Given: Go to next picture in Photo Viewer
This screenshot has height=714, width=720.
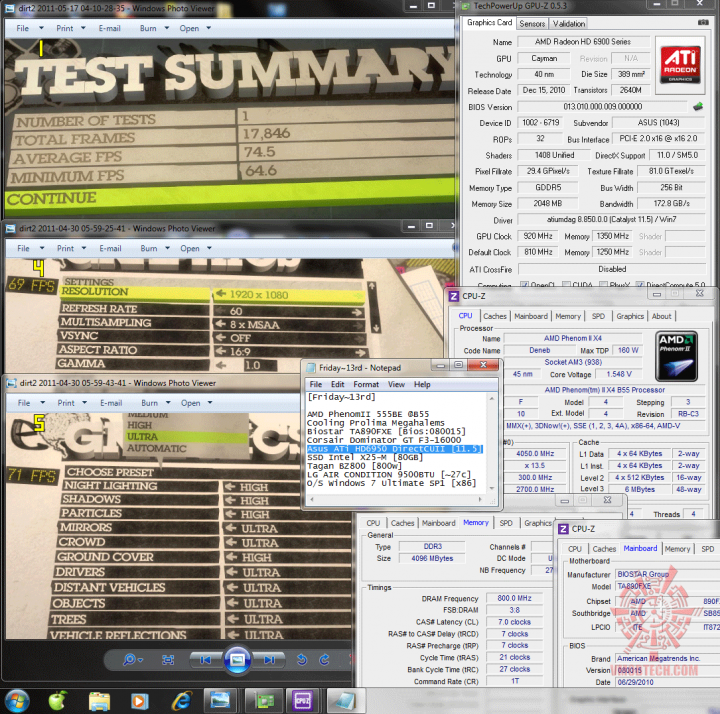Looking at the screenshot, I should coord(269,660).
